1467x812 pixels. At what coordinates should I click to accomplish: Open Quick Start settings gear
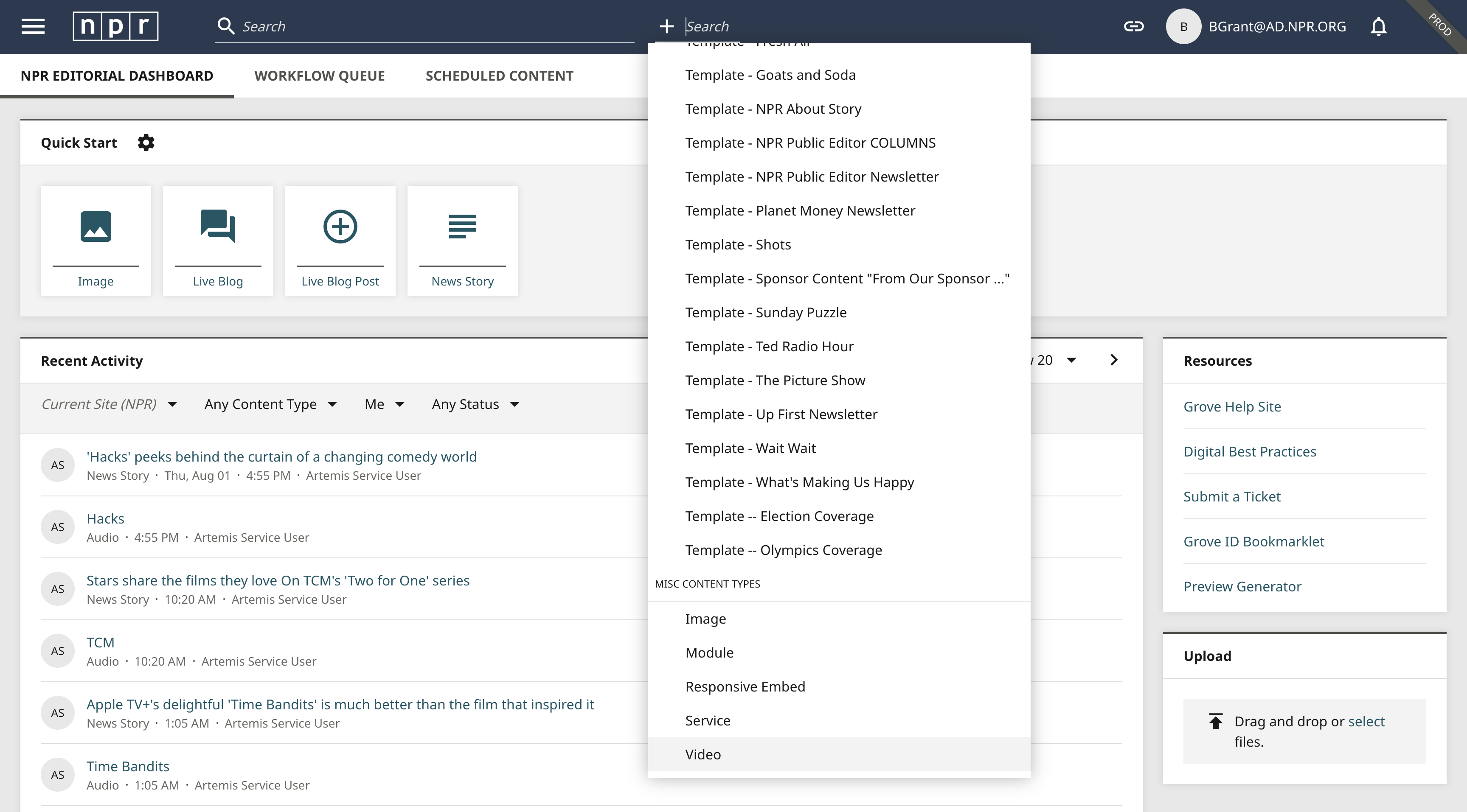pos(146,142)
